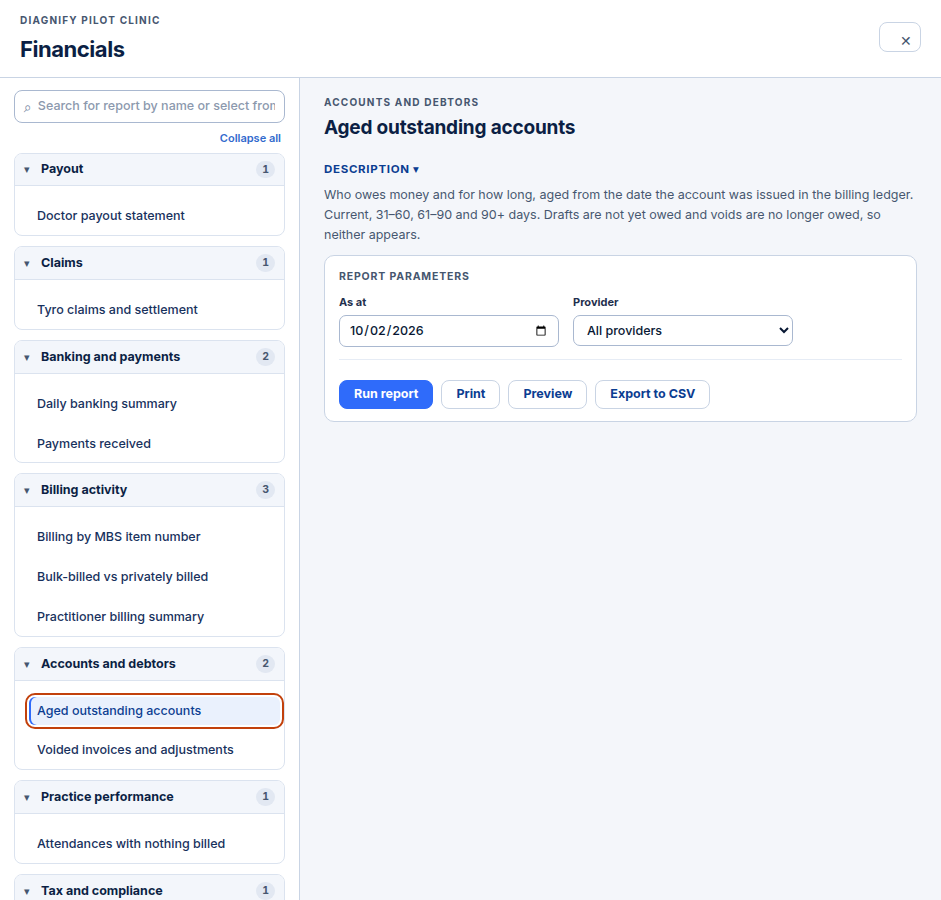Click the Print button
Screen dimensions: 941x900
[x=470, y=394]
